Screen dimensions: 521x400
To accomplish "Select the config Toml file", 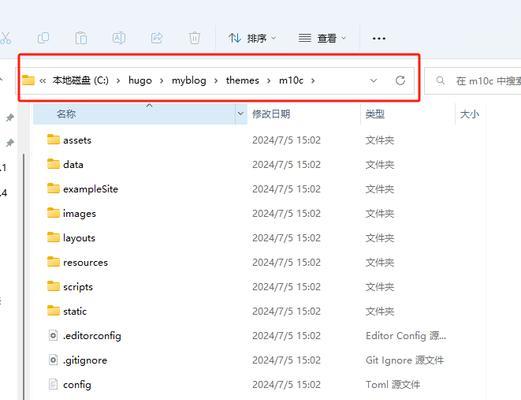I will 77,385.
